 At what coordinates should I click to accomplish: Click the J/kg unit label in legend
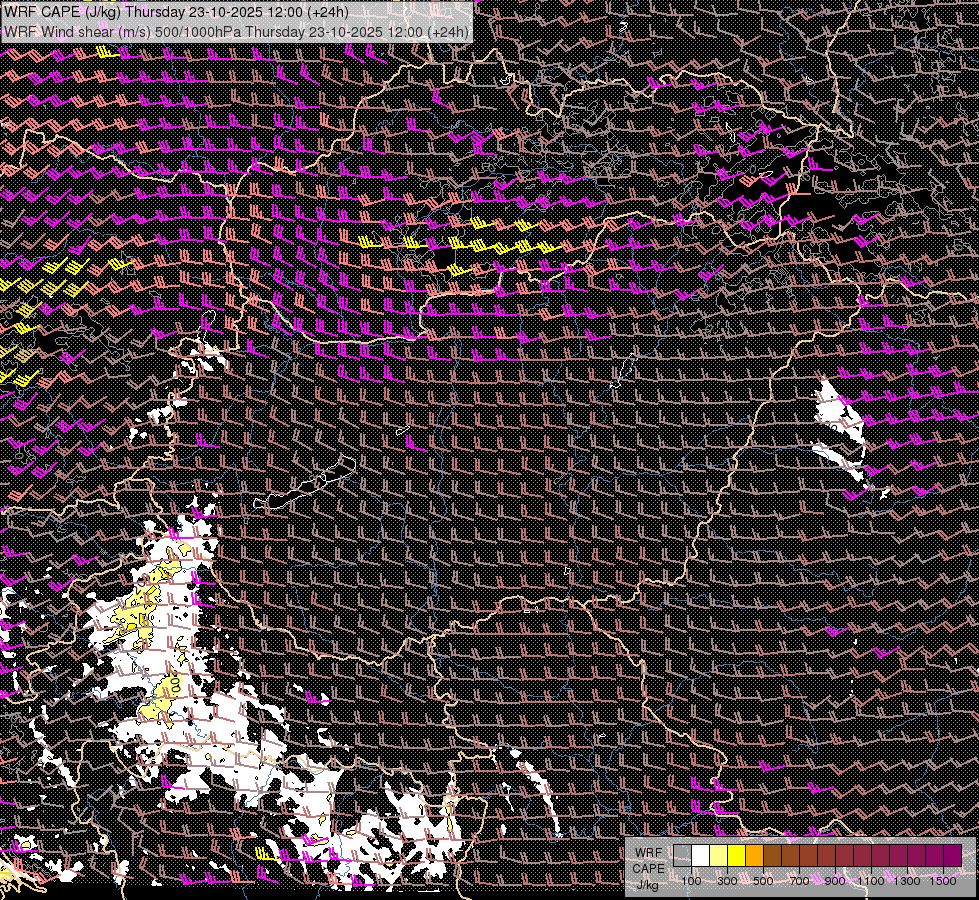pyautogui.click(x=648, y=884)
